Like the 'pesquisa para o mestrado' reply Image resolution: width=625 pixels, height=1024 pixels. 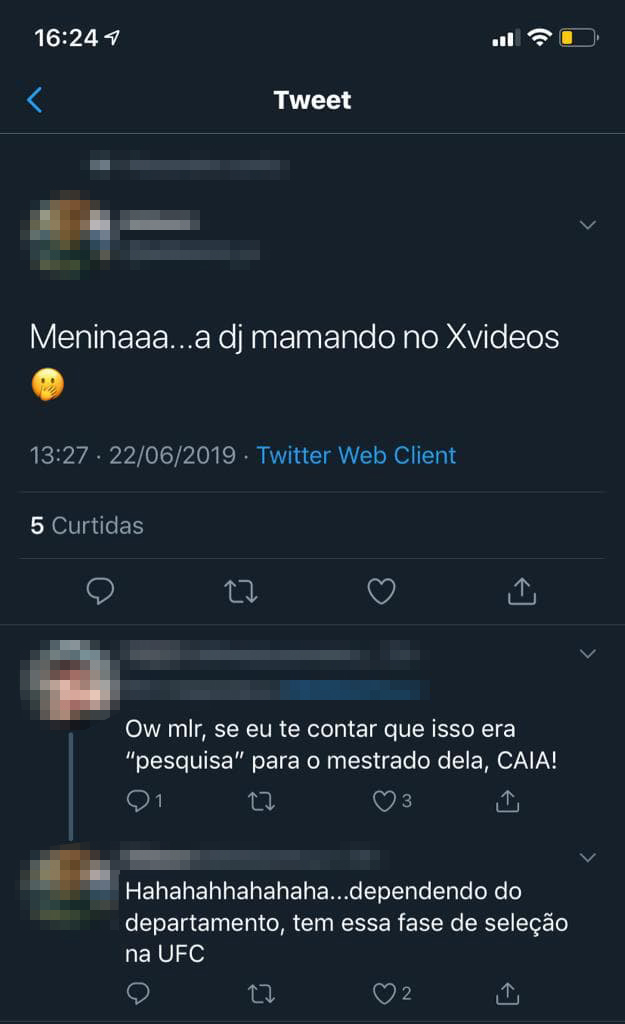point(392,801)
